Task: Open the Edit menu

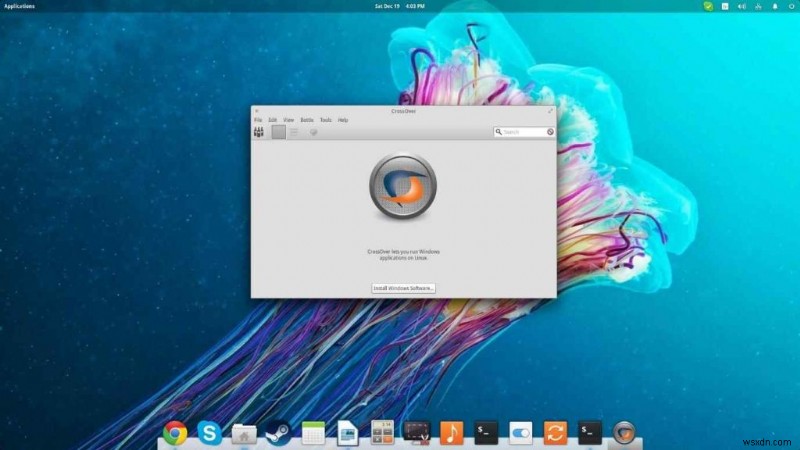Action: coord(272,120)
